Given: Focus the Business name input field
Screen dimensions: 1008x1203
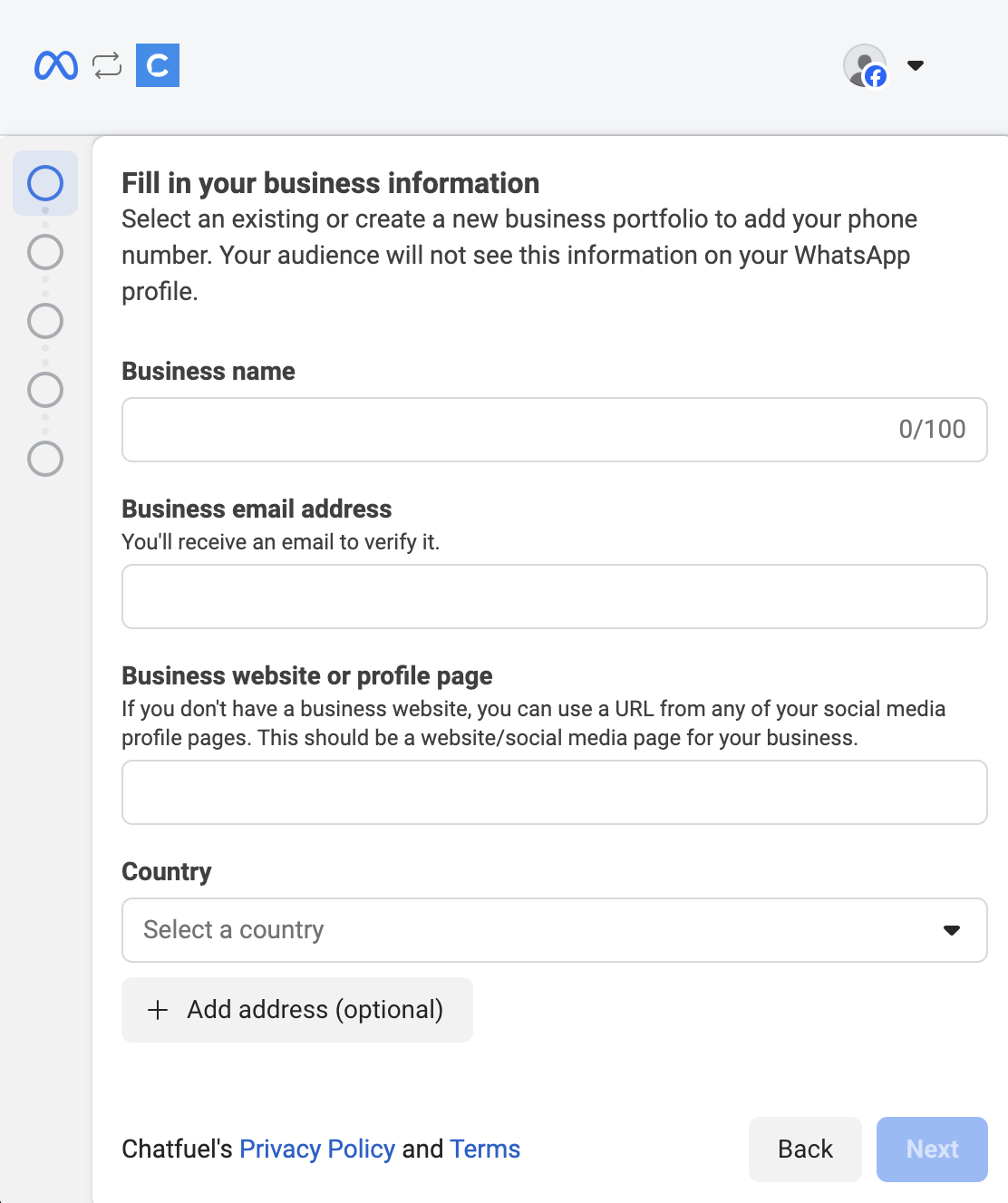Looking at the screenshot, I should [508, 430].
